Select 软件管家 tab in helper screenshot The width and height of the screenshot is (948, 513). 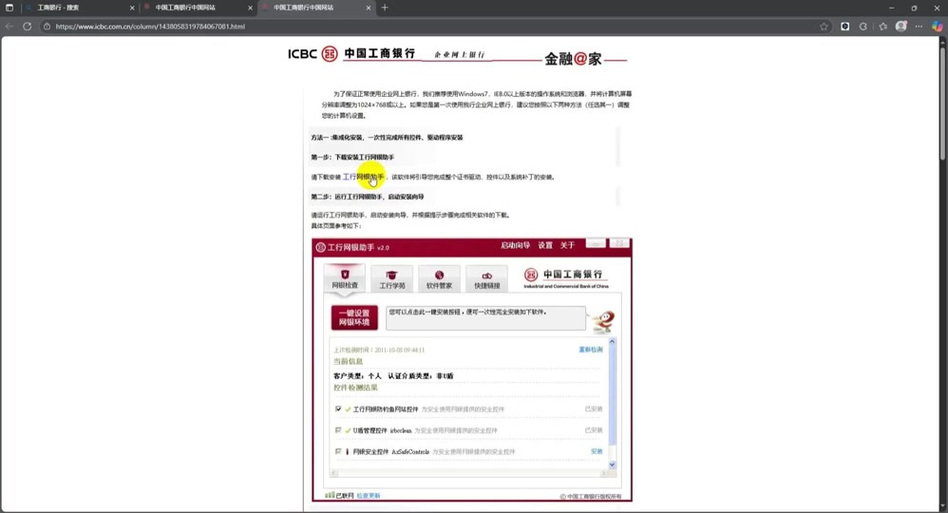(439, 279)
